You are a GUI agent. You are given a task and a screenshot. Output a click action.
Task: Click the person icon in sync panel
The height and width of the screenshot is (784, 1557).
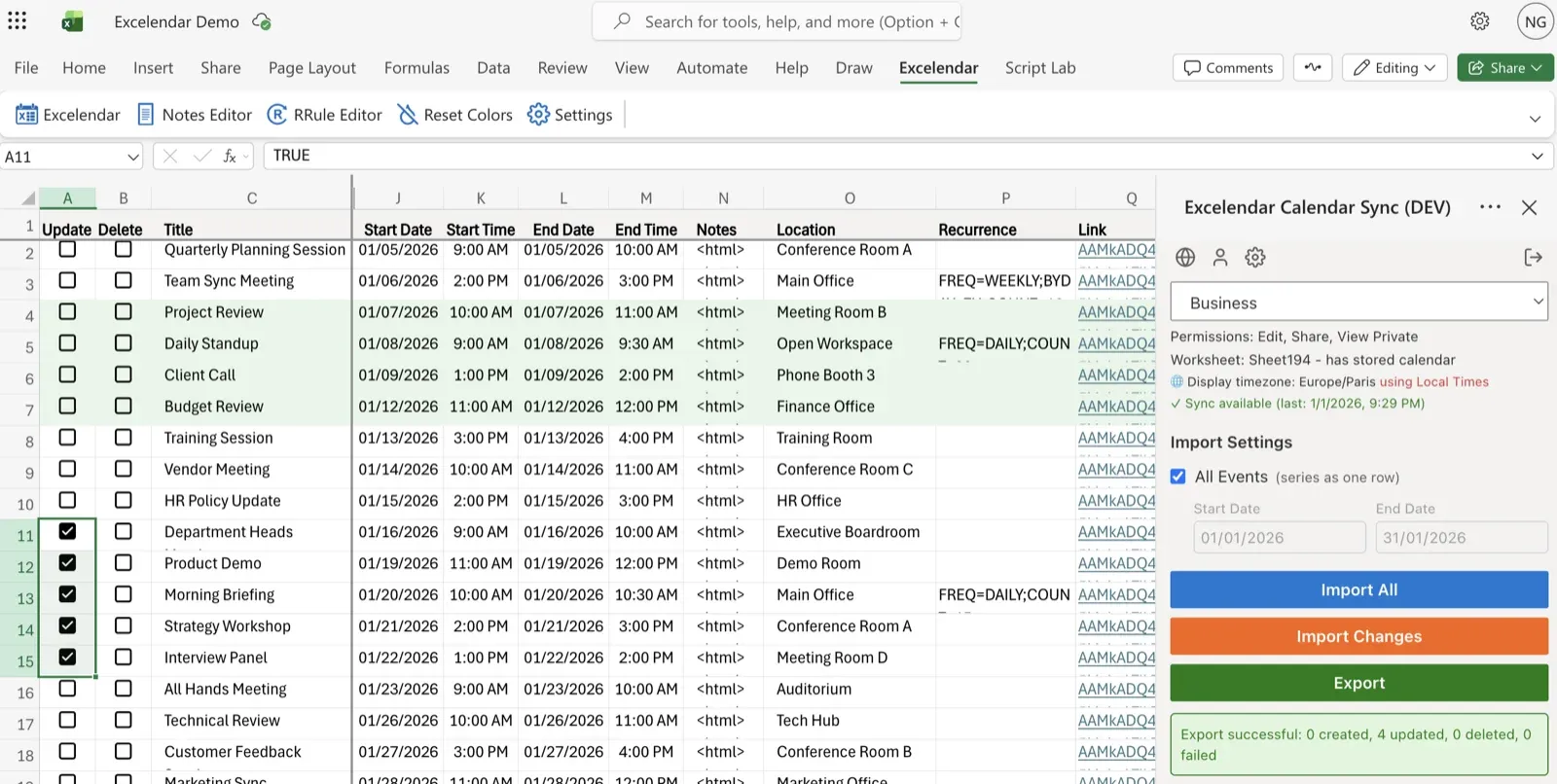1220,257
